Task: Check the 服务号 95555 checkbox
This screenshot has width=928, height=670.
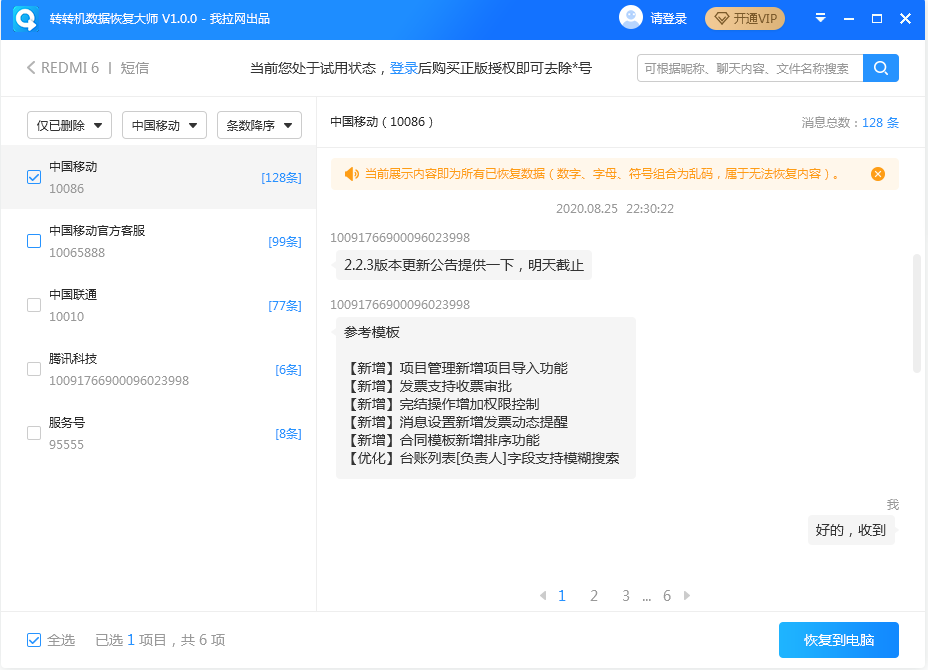Action: click(x=34, y=433)
